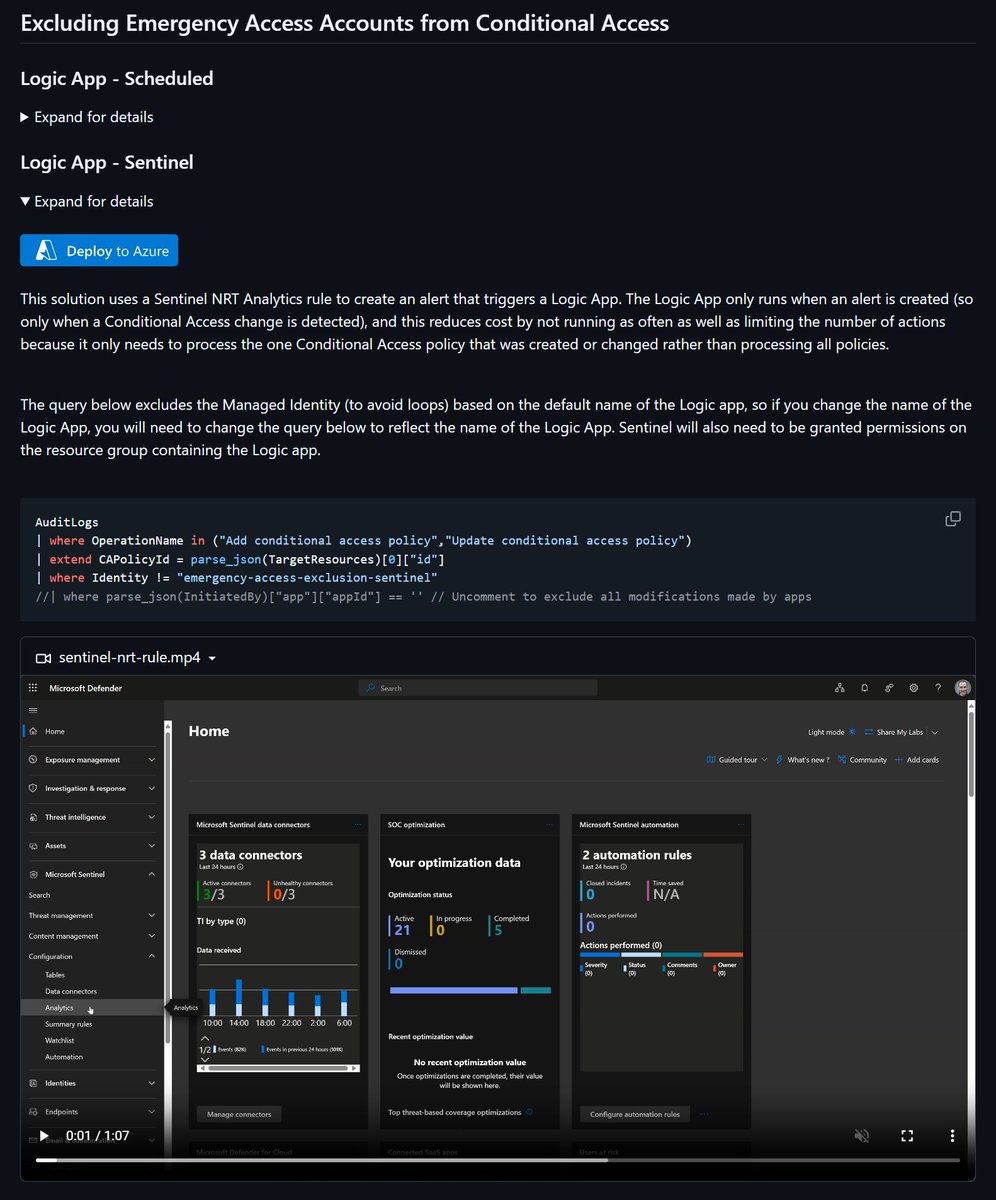Click What's new? link
Image resolution: width=996 pixels, height=1200 pixels.
point(802,760)
